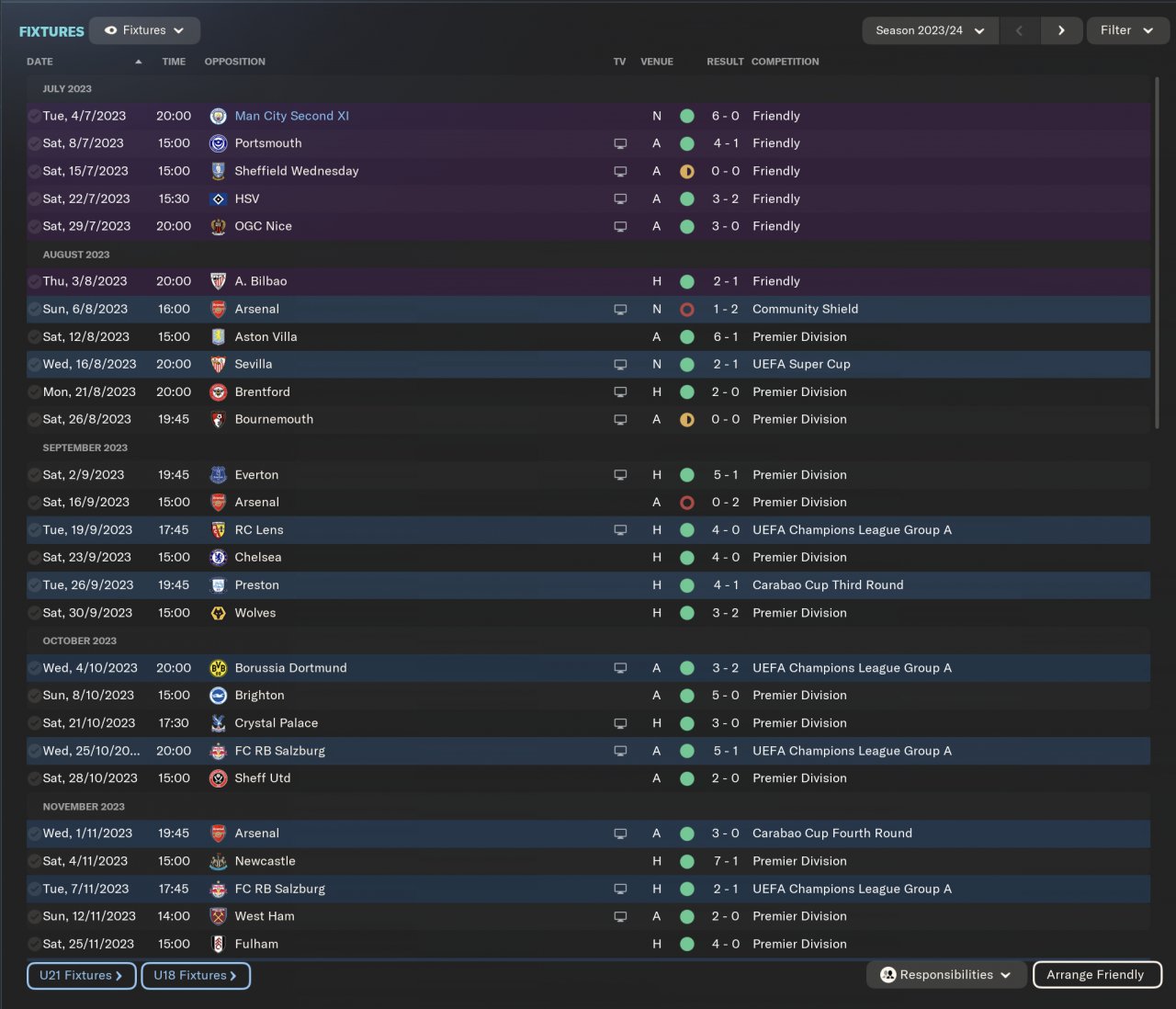Image resolution: width=1176 pixels, height=1009 pixels.
Task: Sort by the Result column header
Action: pyautogui.click(x=725, y=62)
